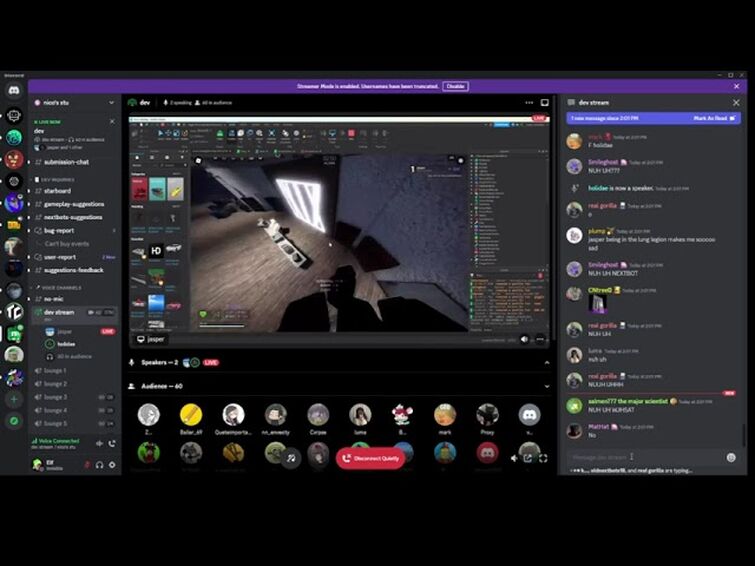This screenshot has width=755, height=566.
Task: Click noise suppression icon beside Voice Connected
Action: coord(99,444)
